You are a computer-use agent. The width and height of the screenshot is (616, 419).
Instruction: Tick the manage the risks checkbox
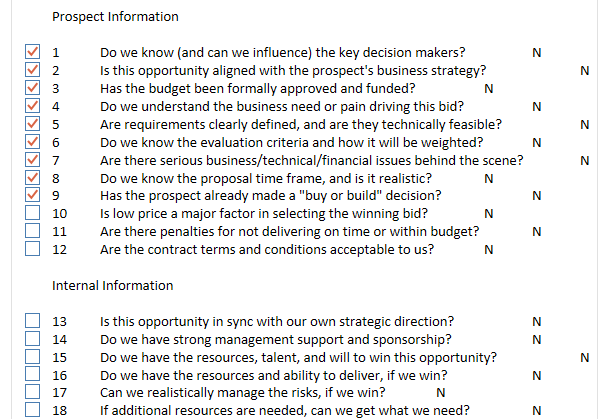pos(33,393)
